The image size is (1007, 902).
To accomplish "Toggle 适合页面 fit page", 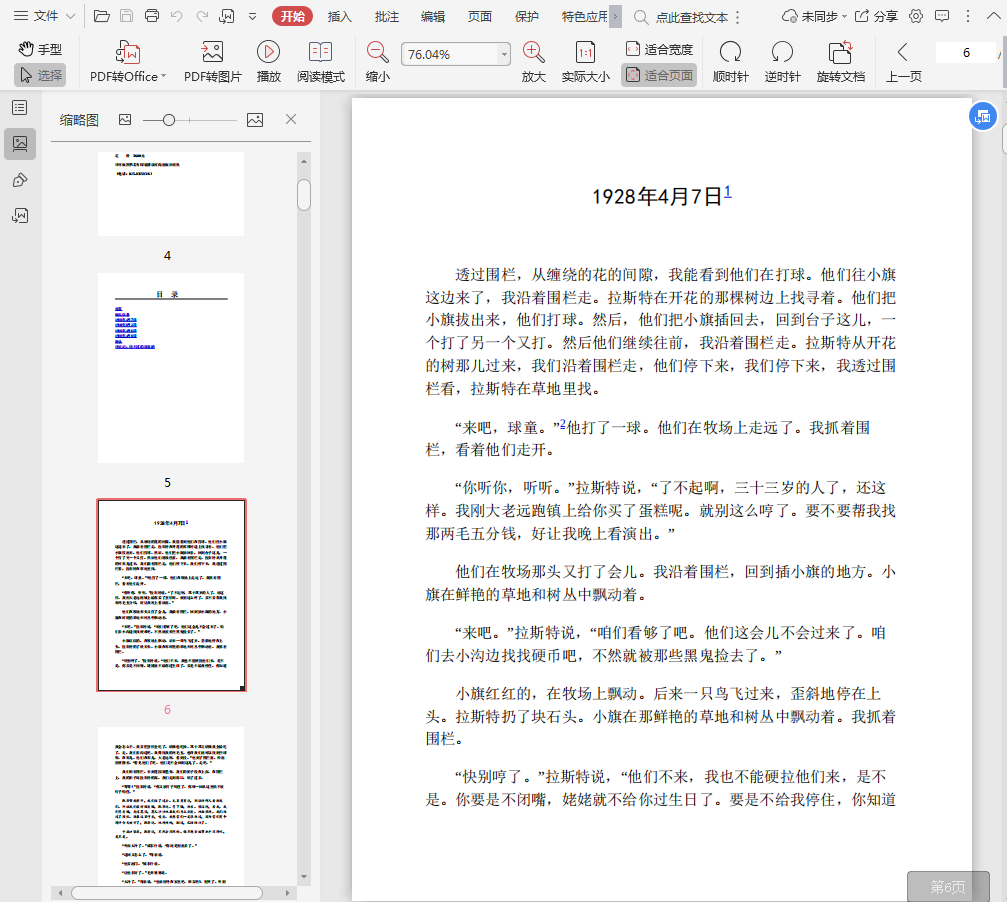I will tap(659, 75).
